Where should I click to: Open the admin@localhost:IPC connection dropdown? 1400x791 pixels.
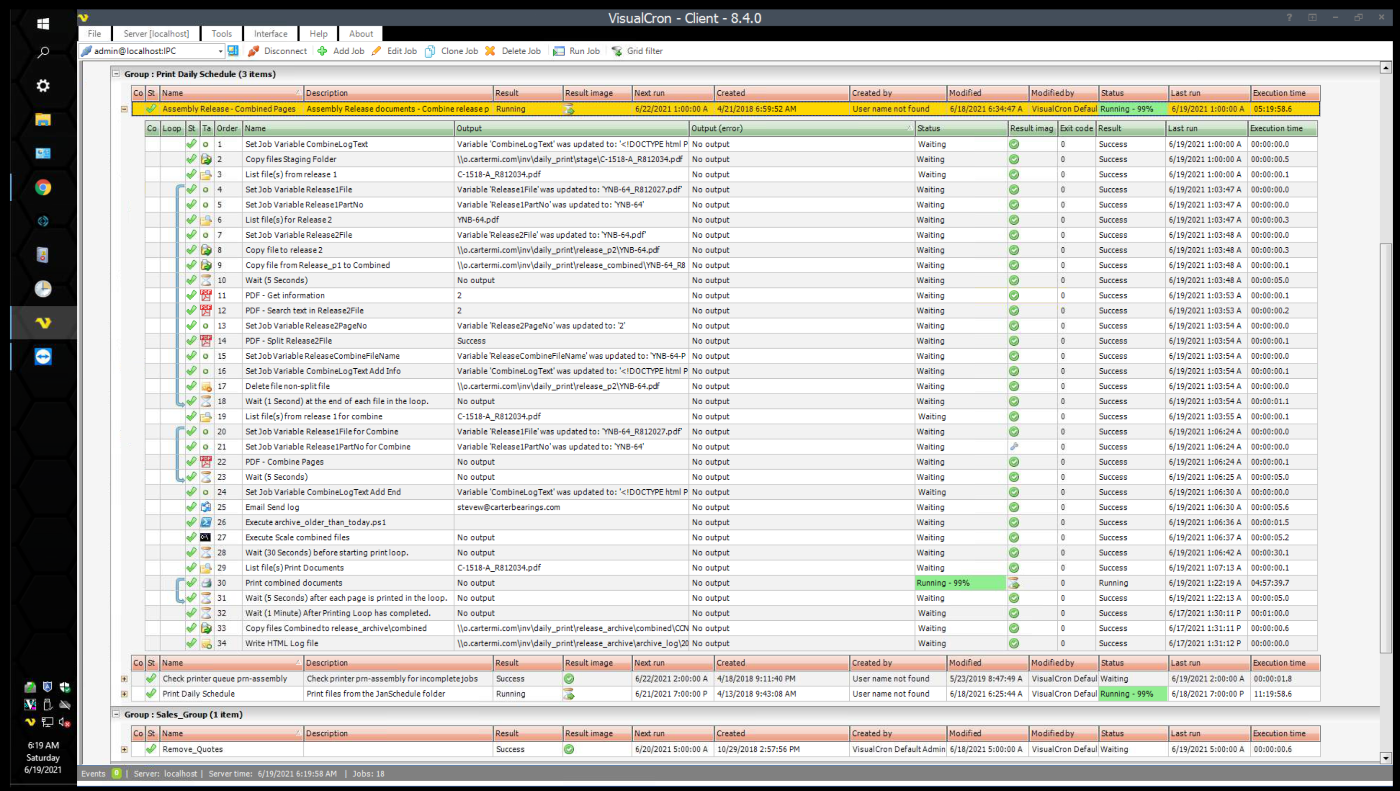coord(220,51)
